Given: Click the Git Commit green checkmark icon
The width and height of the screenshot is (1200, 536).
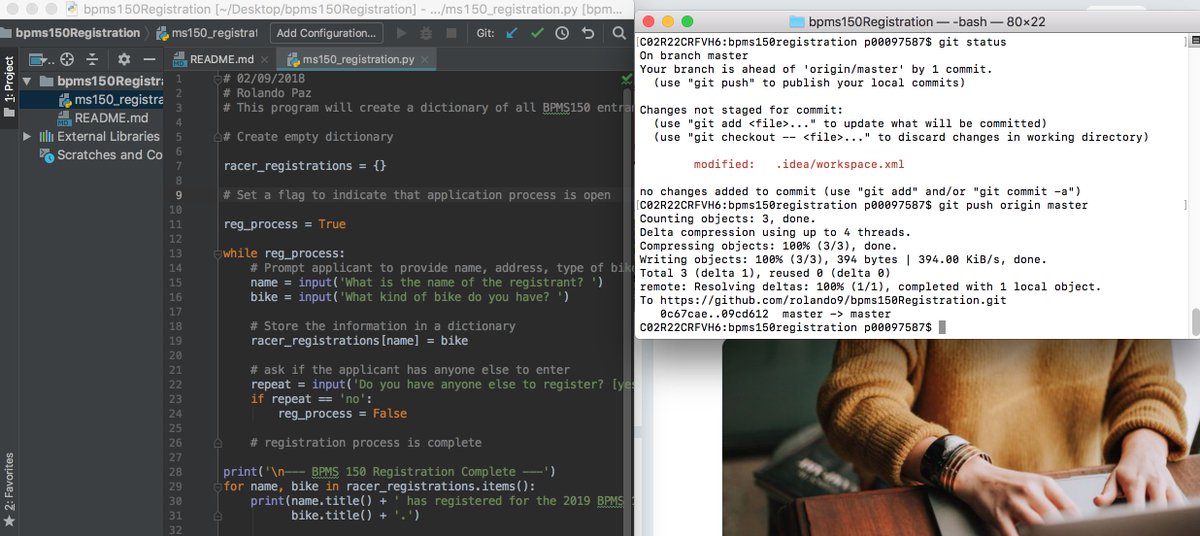Looking at the screenshot, I should [538, 33].
